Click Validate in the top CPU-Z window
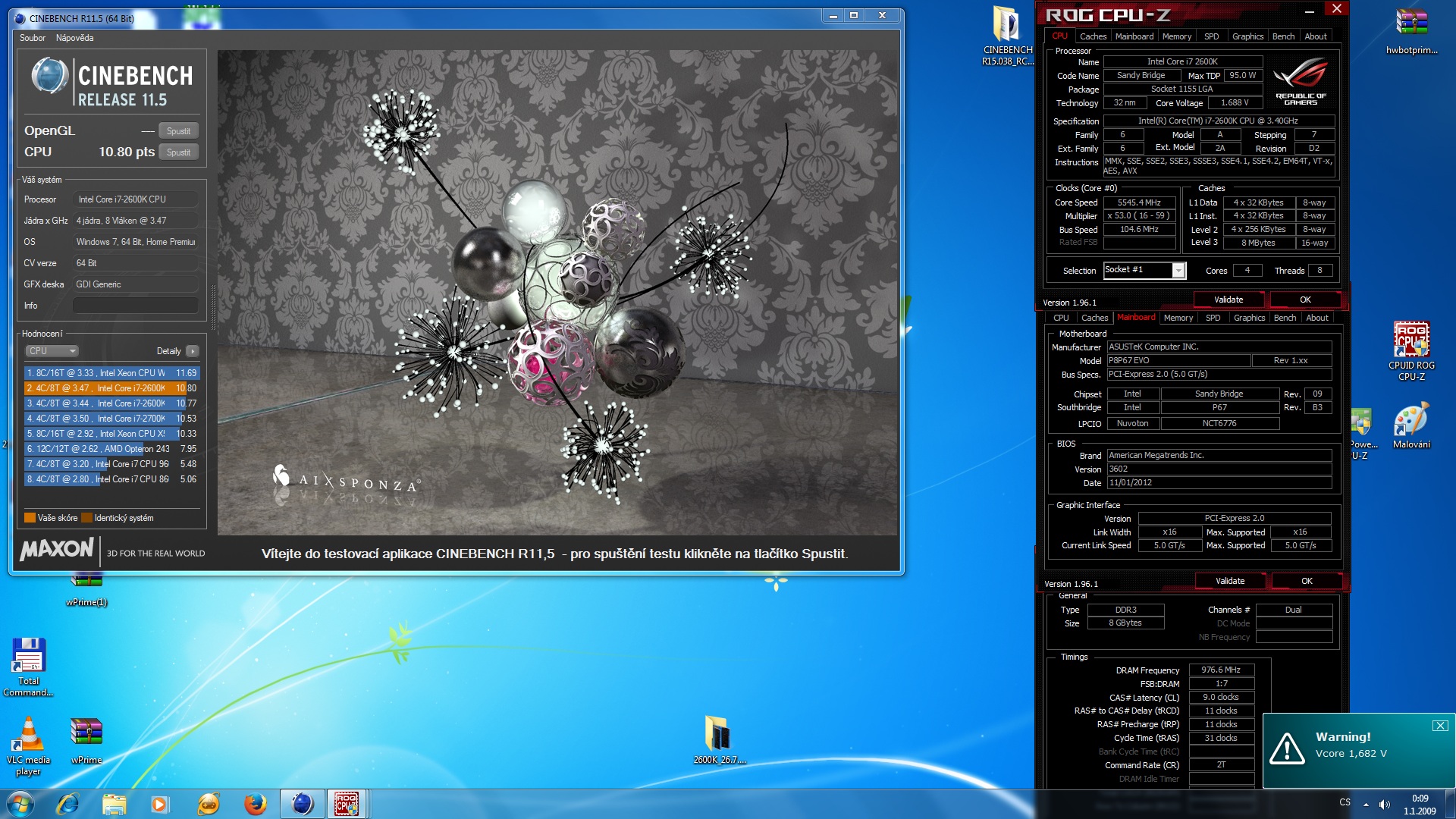Viewport: 1456px width, 819px height. (x=1228, y=300)
